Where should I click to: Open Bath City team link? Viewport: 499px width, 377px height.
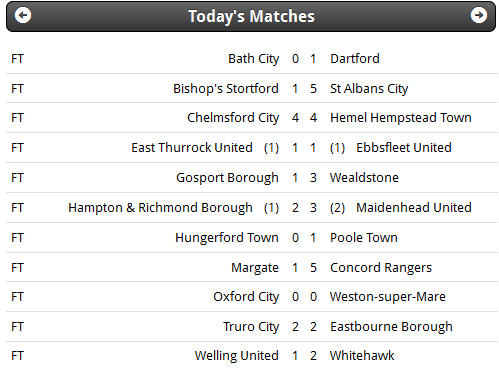253,59
